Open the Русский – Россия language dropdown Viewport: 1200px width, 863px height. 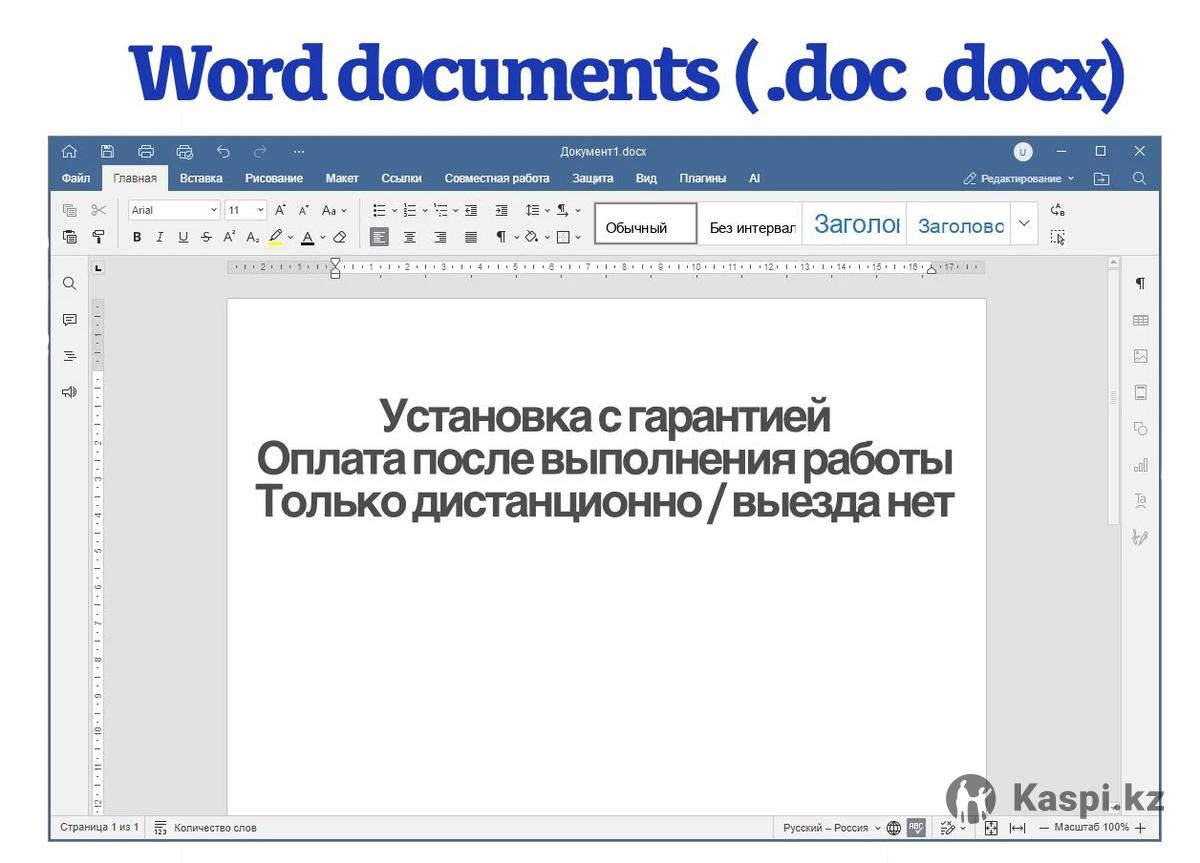pos(832,828)
